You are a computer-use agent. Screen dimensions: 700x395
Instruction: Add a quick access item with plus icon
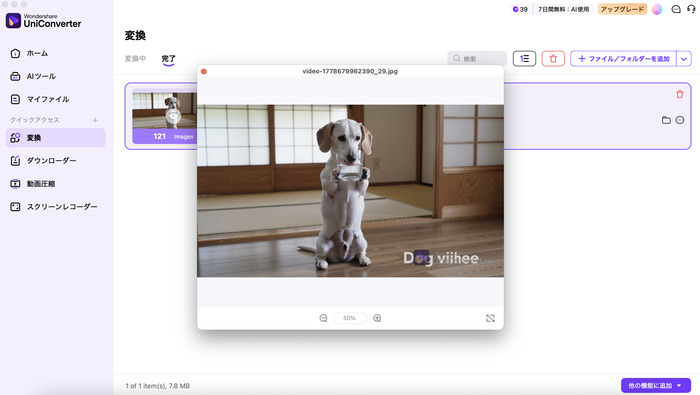coord(95,120)
